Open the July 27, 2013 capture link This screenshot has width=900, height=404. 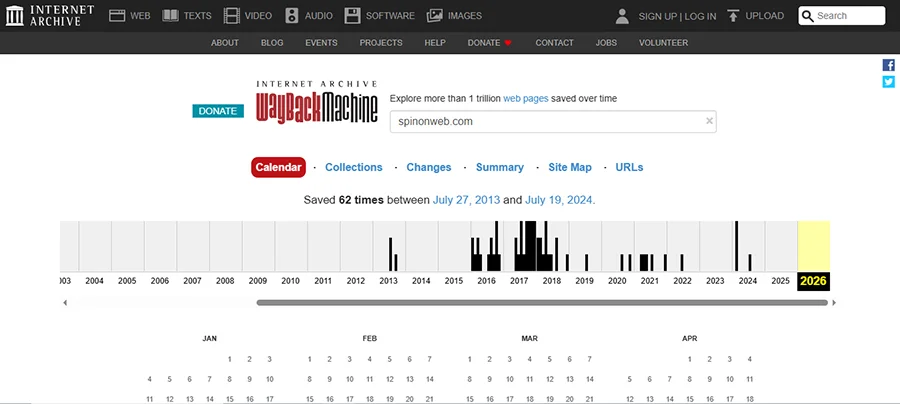click(x=467, y=200)
